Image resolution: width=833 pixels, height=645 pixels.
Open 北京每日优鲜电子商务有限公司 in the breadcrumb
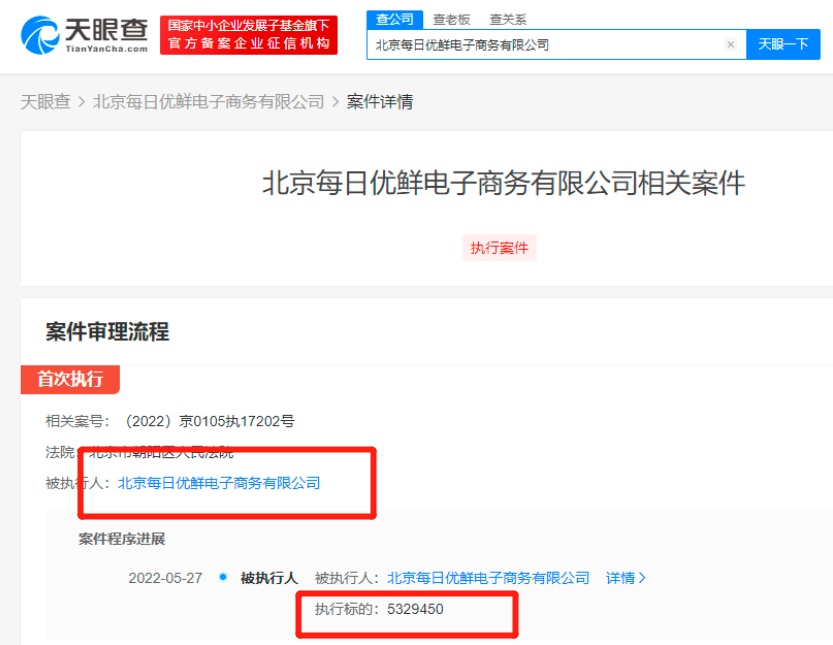pos(208,101)
